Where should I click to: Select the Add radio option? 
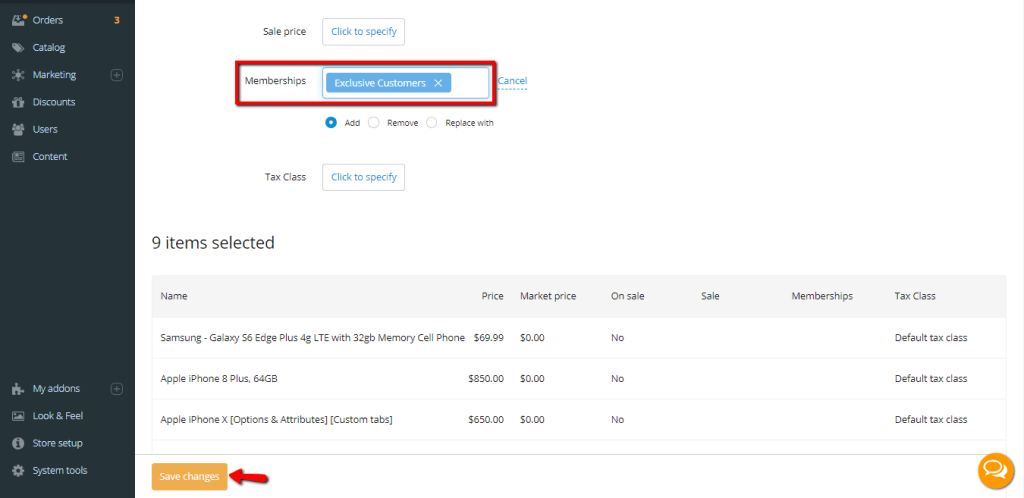(331, 122)
